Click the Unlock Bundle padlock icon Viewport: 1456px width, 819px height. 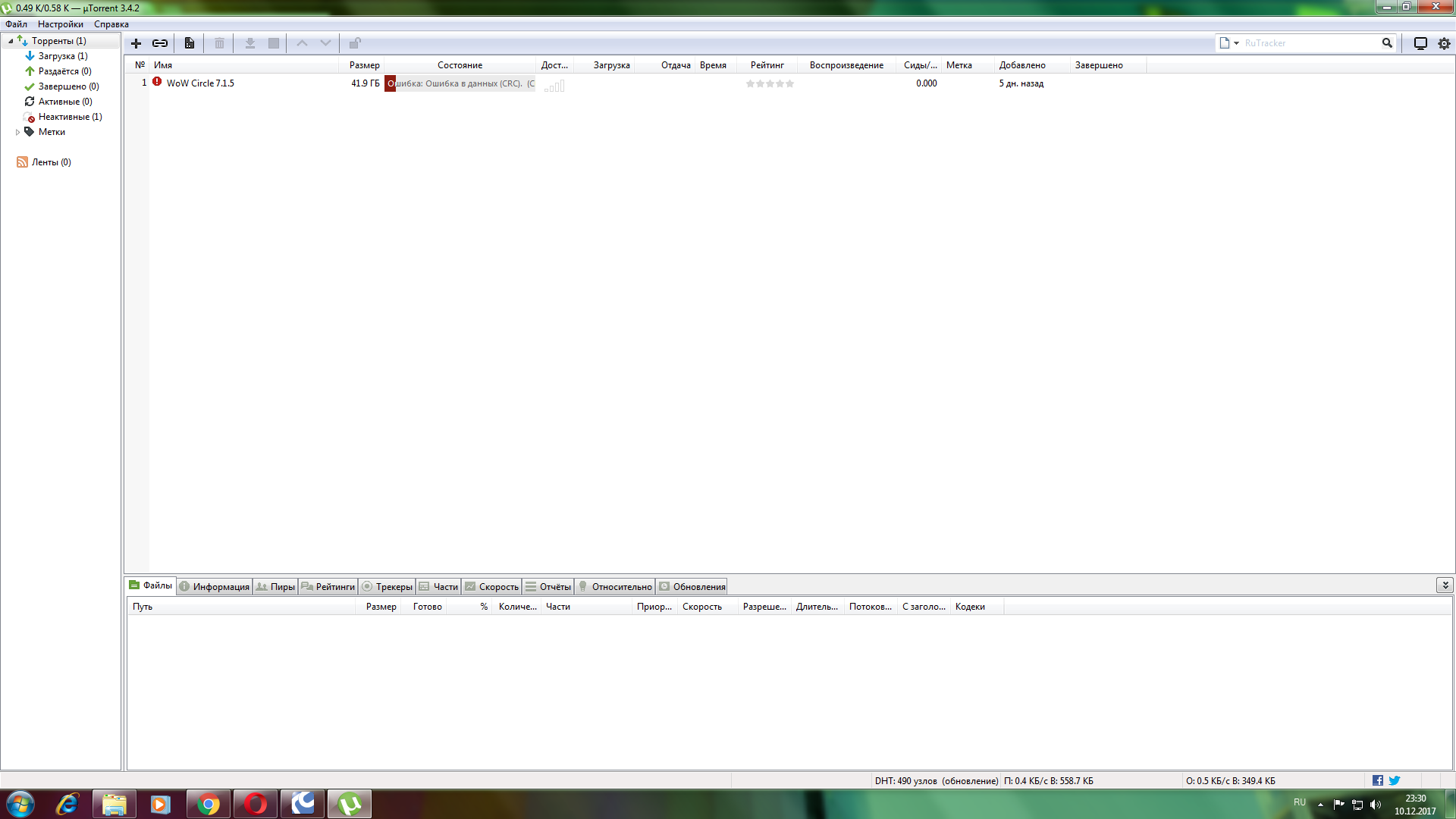(x=354, y=43)
